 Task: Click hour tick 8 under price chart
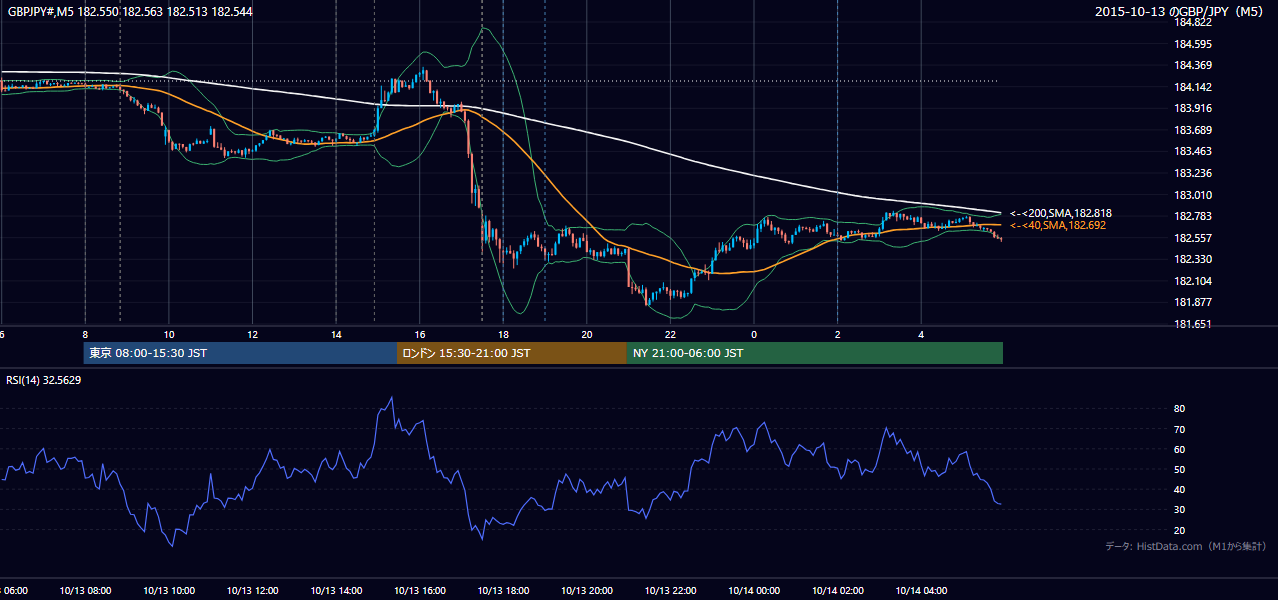[x=85, y=334]
